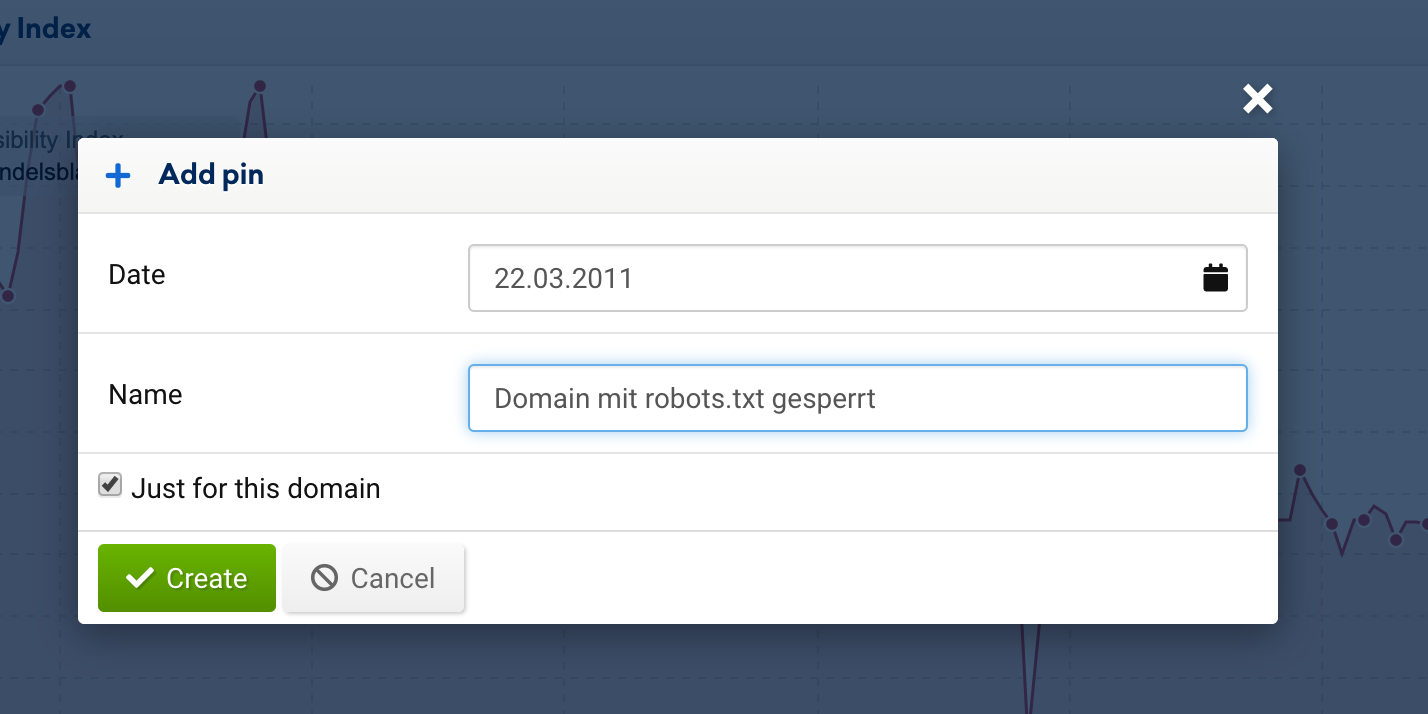Viewport: 1428px width, 714px height.
Task: Select the highest chart point right of the dialog
Action: 1300,470
